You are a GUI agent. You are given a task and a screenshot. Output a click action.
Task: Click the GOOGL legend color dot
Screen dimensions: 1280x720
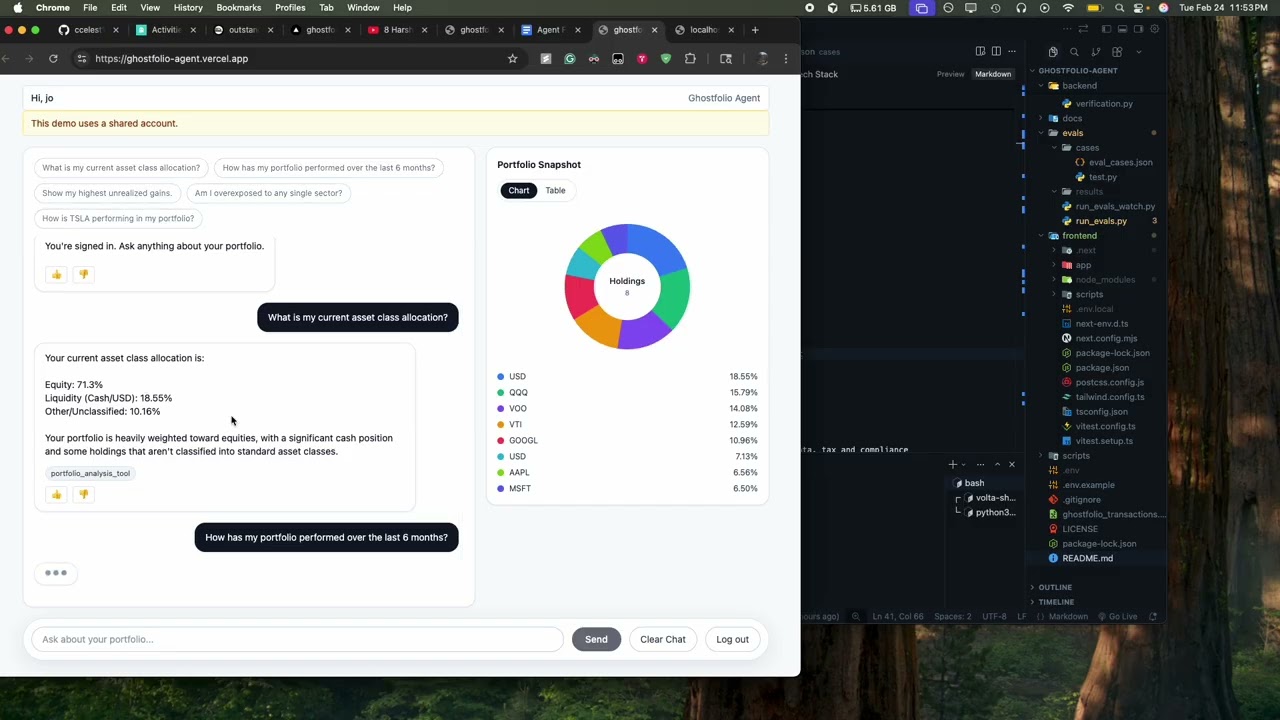tap(501, 440)
